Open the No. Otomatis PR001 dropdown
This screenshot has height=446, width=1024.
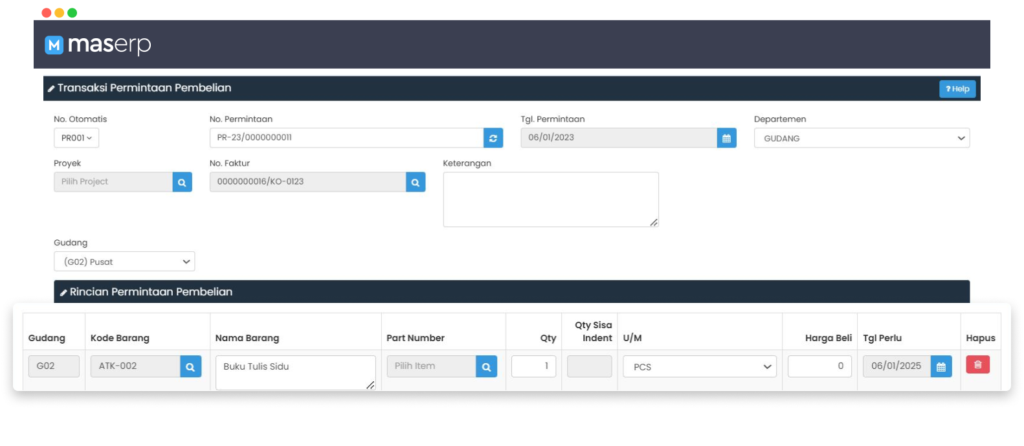[76, 138]
